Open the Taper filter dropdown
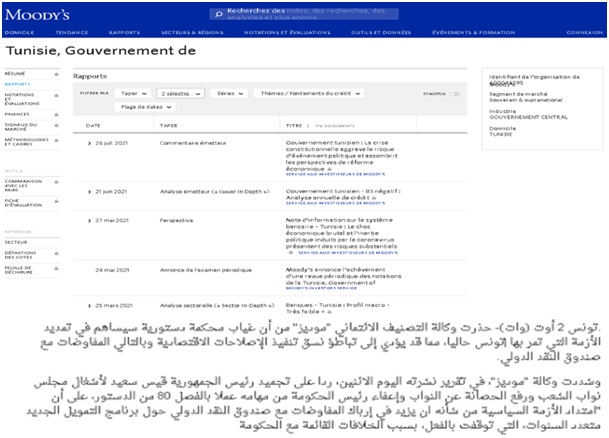Screen dimensions: 609x438 (x=133, y=94)
